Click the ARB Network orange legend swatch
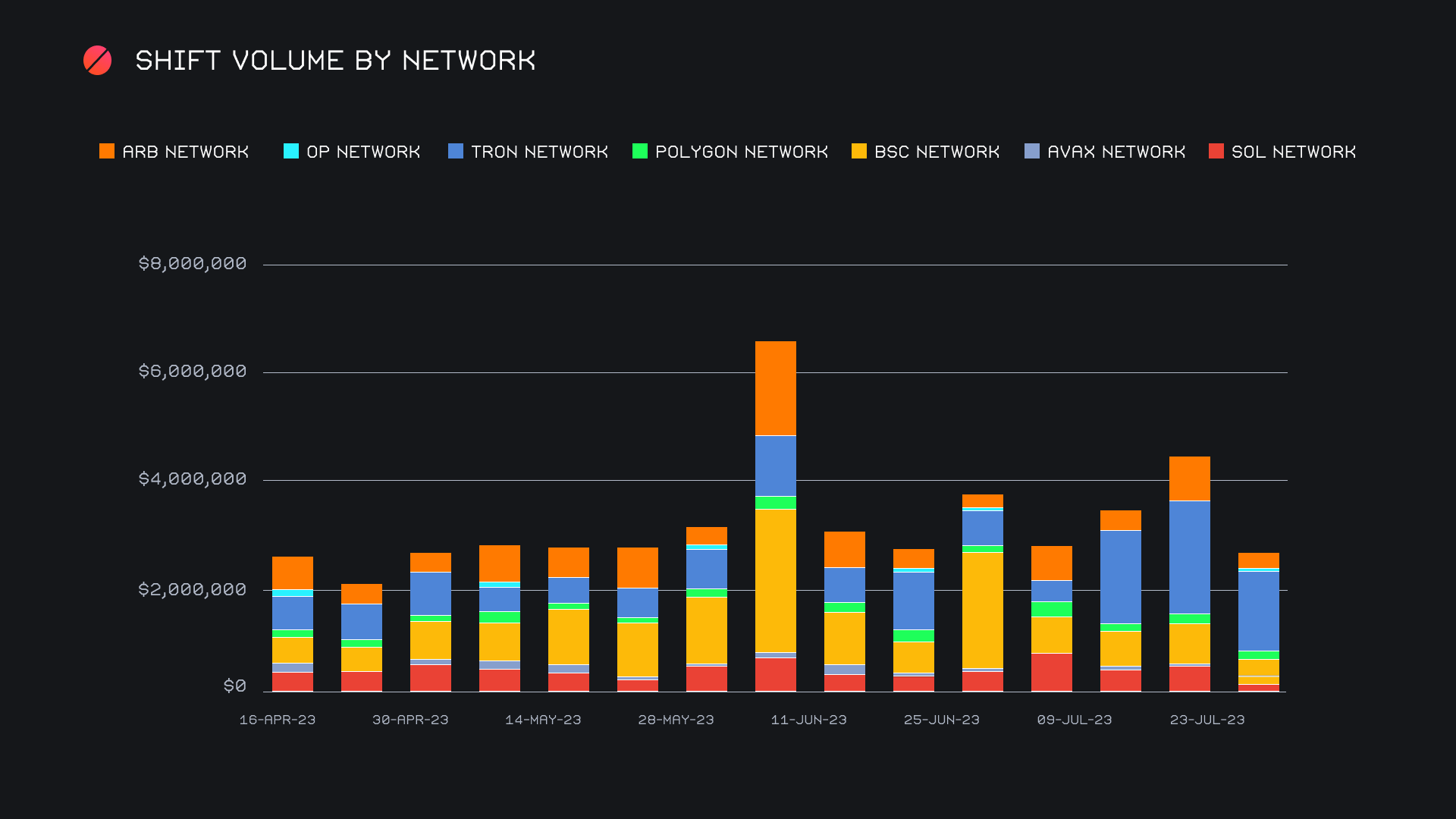Screen dimensions: 1456x819 [x=107, y=151]
